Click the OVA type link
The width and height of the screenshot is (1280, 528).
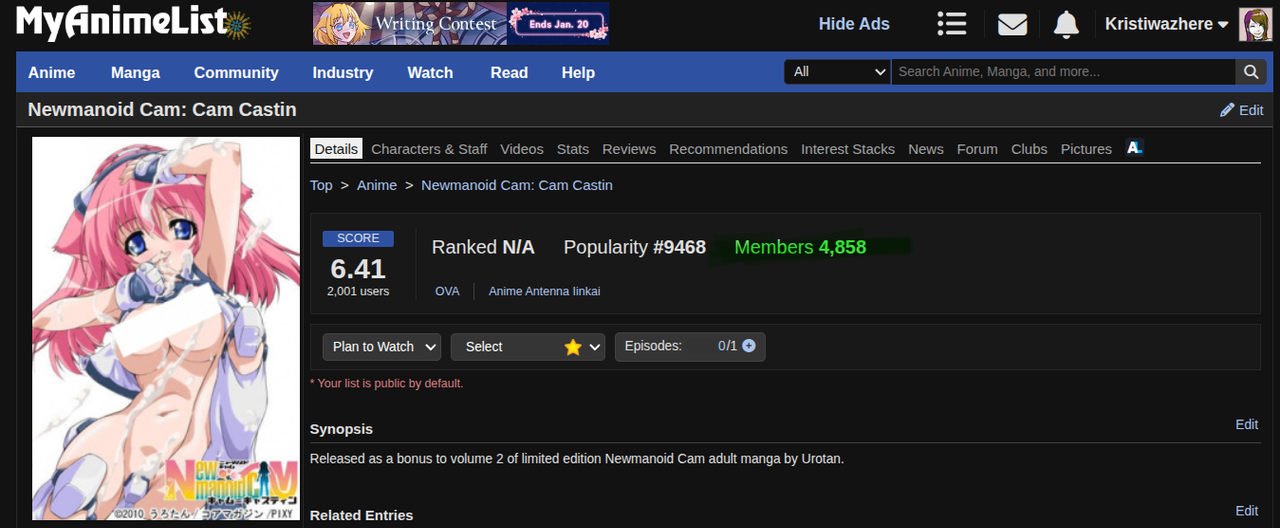(447, 291)
